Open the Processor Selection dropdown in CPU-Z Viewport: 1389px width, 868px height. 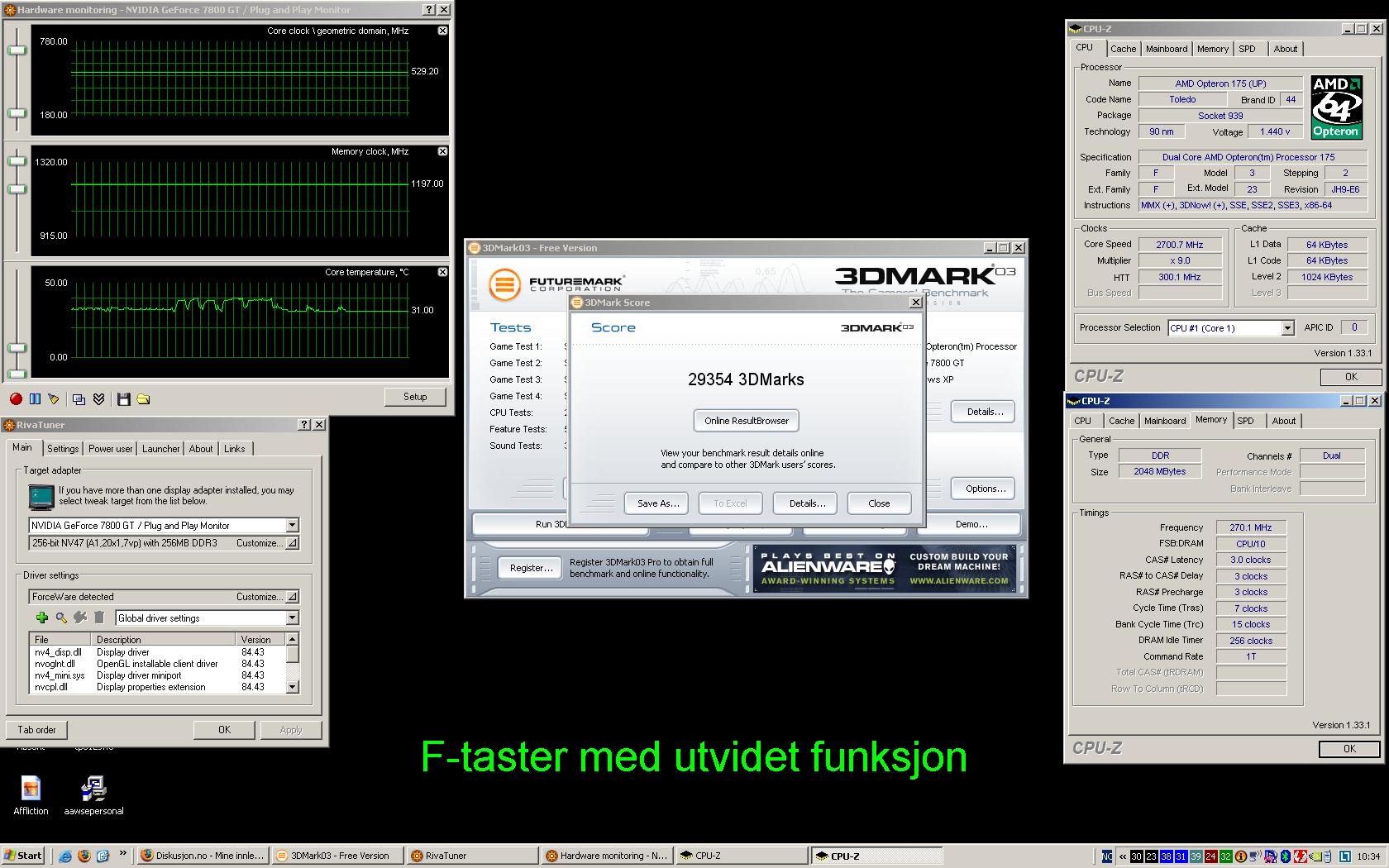[1287, 328]
